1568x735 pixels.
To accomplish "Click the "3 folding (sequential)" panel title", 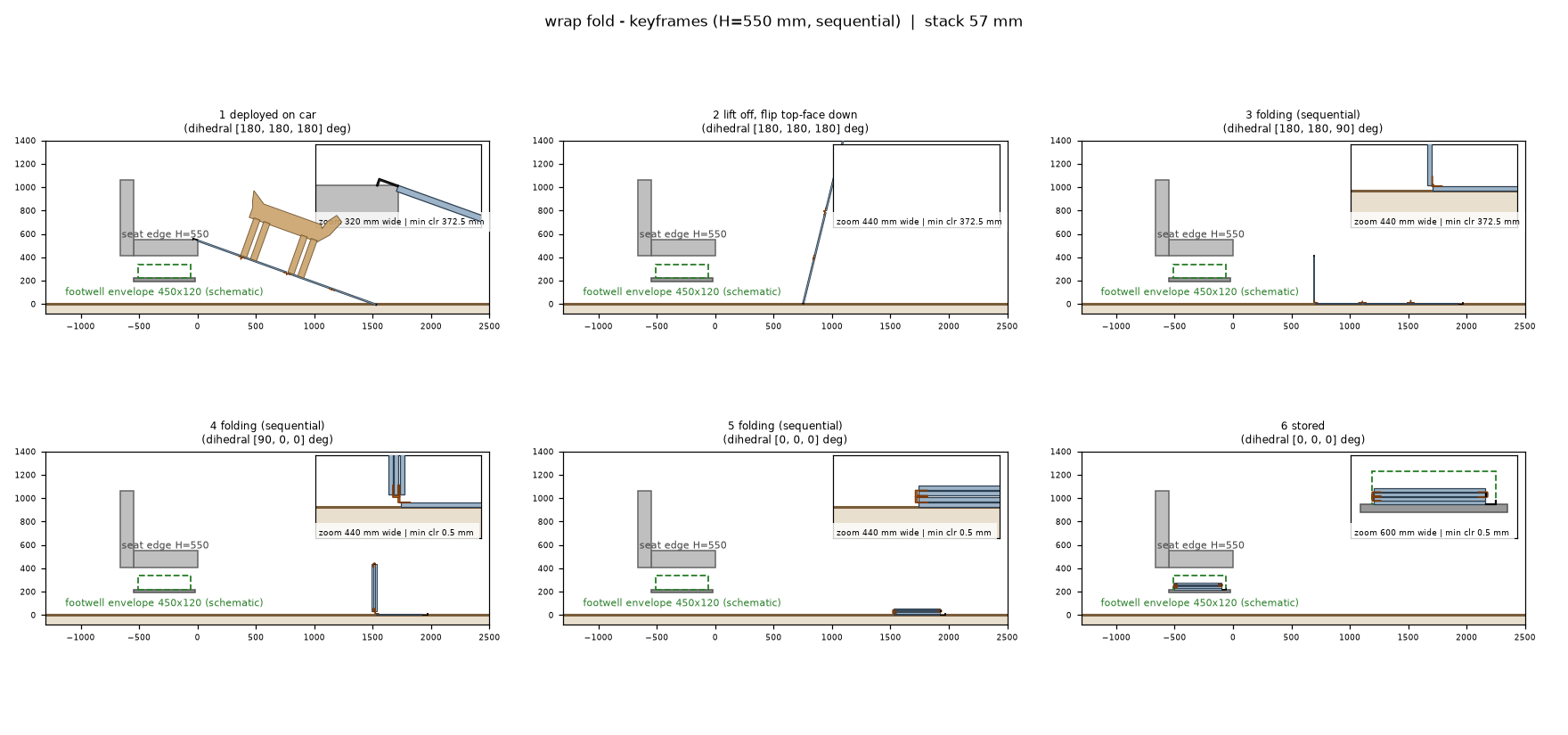I will tap(1303, 115).
